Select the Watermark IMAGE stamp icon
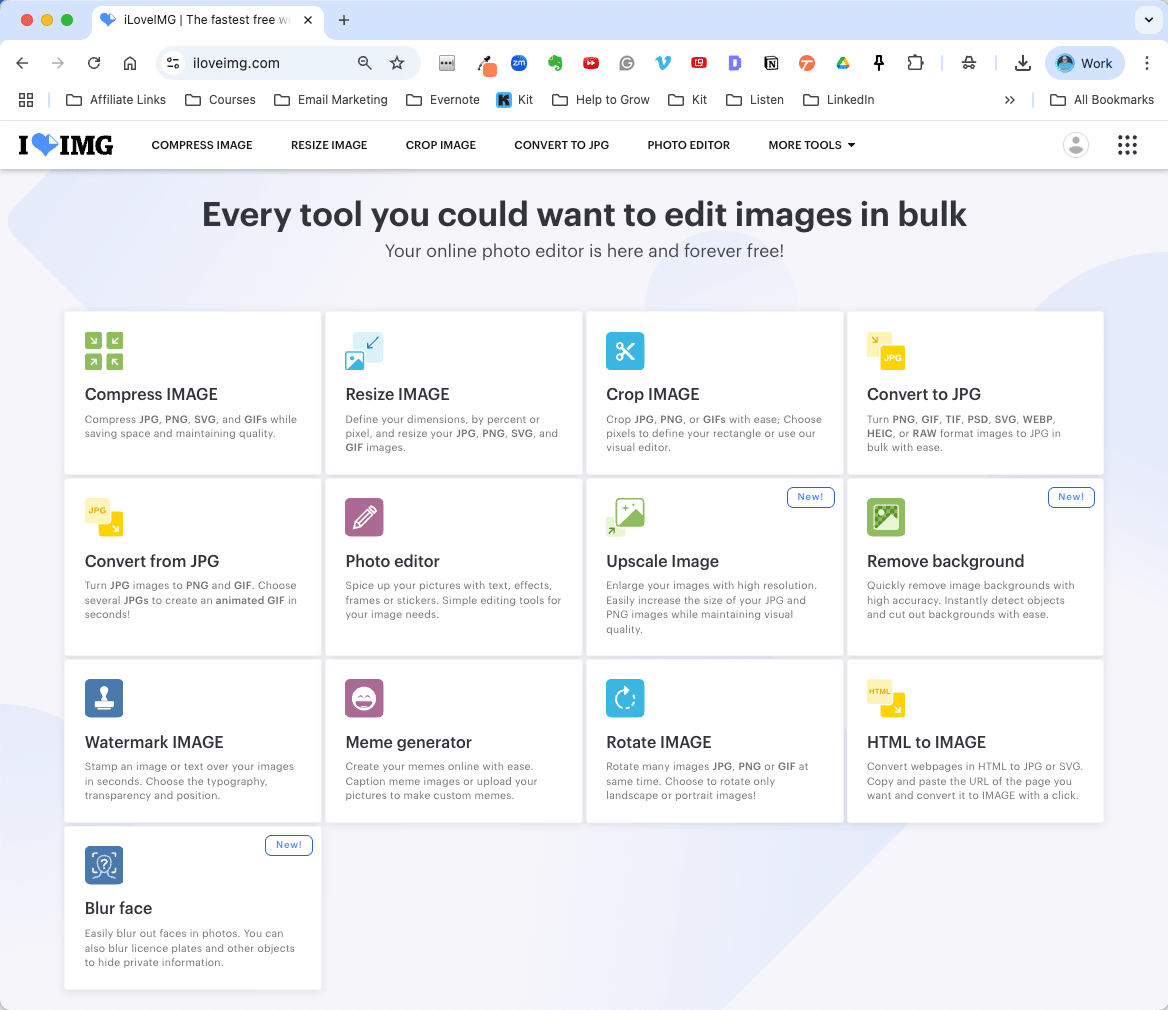The width and height of the screenshot is (1168, 1010). (104, 698)
